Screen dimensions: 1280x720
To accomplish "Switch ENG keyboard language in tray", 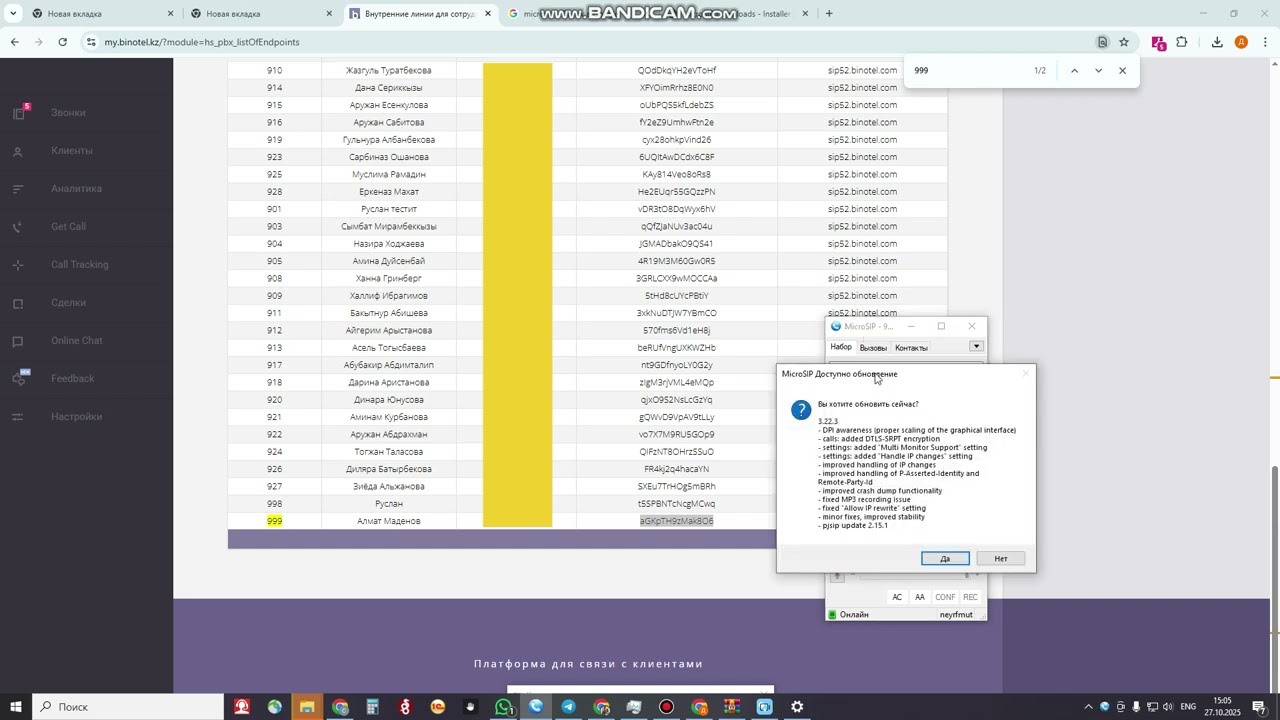I will (x=1188, y=707).
